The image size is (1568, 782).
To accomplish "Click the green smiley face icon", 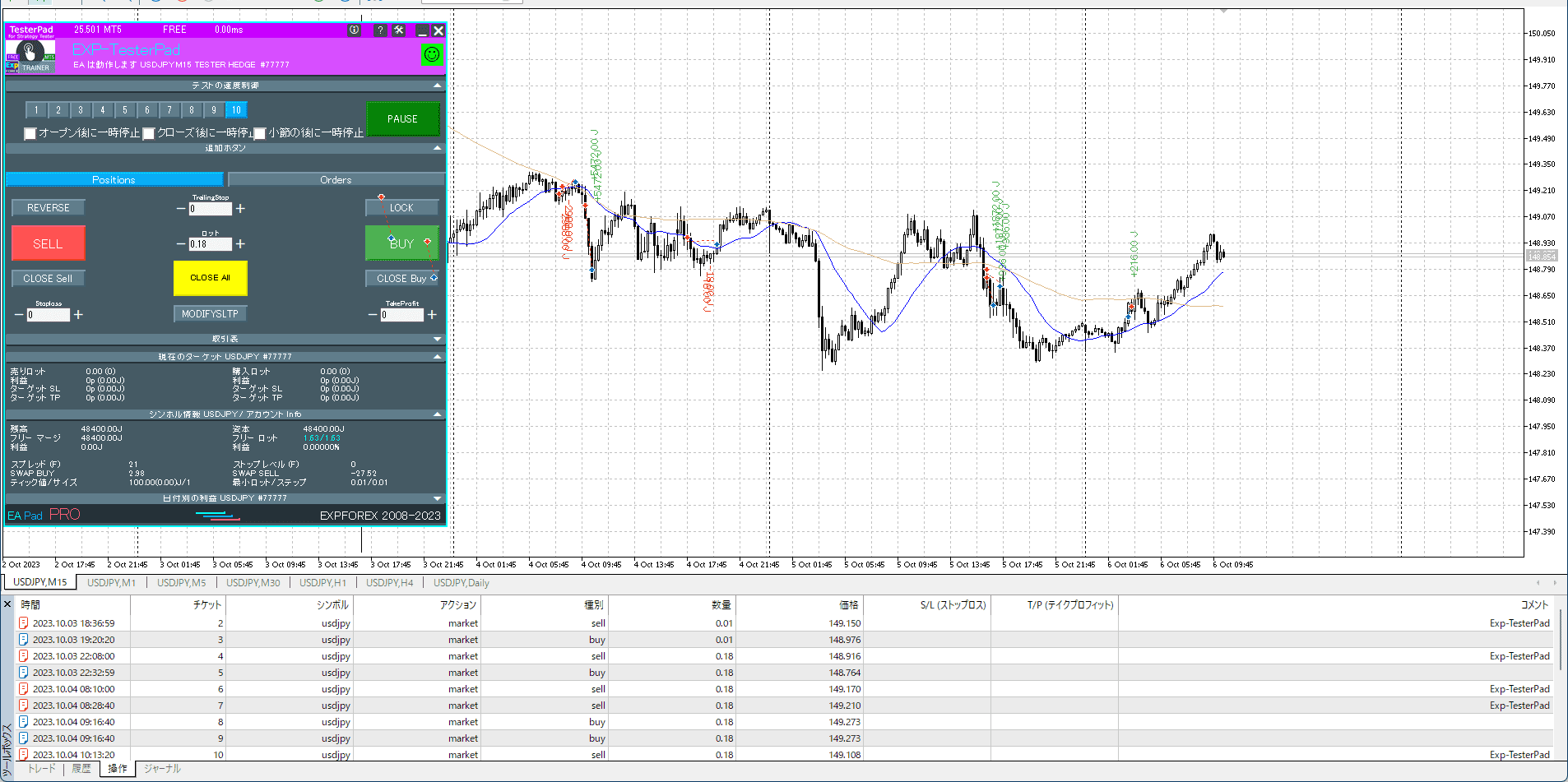I will click(432, 54).
